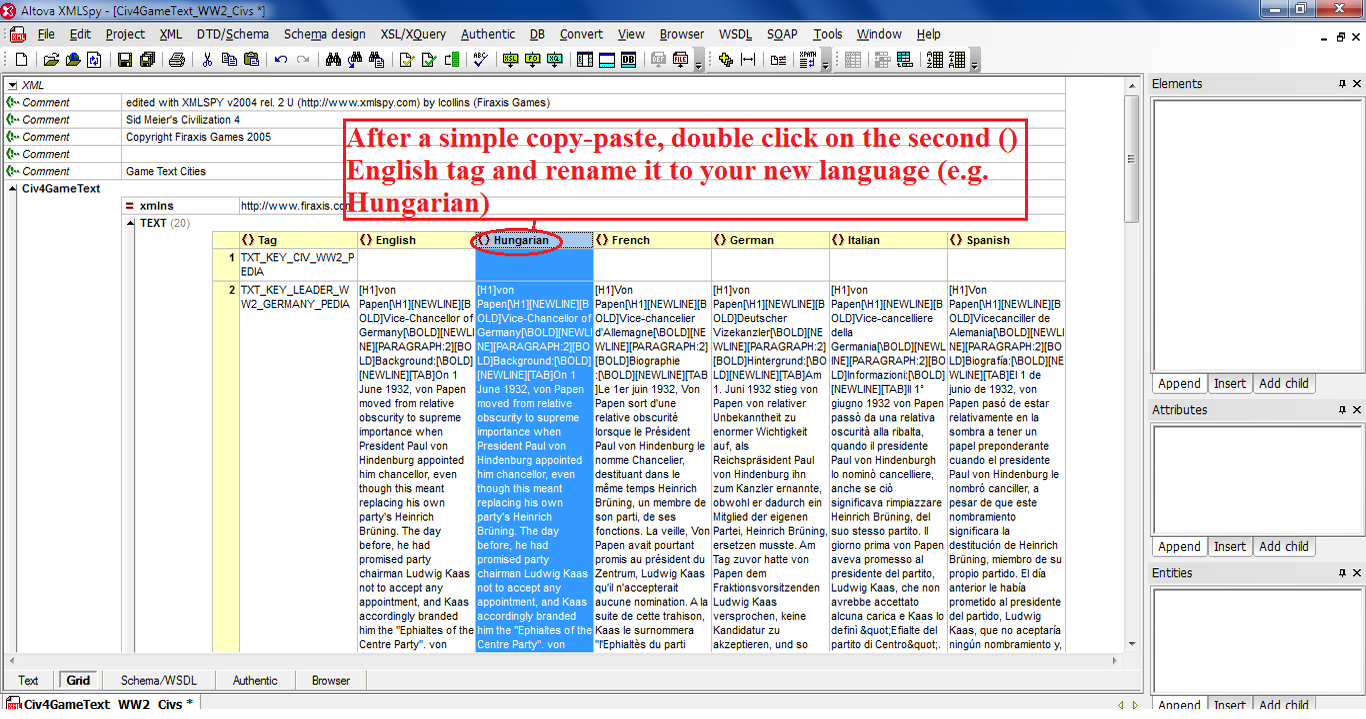This screenshot has height=719, width=1366.
Task: Click the XQuery execution icon
Action: 555,60
